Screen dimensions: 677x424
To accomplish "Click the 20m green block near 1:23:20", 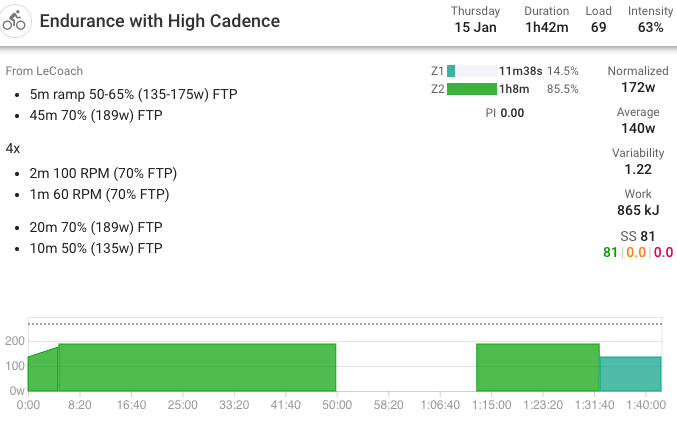I will (x=537, y=368).
